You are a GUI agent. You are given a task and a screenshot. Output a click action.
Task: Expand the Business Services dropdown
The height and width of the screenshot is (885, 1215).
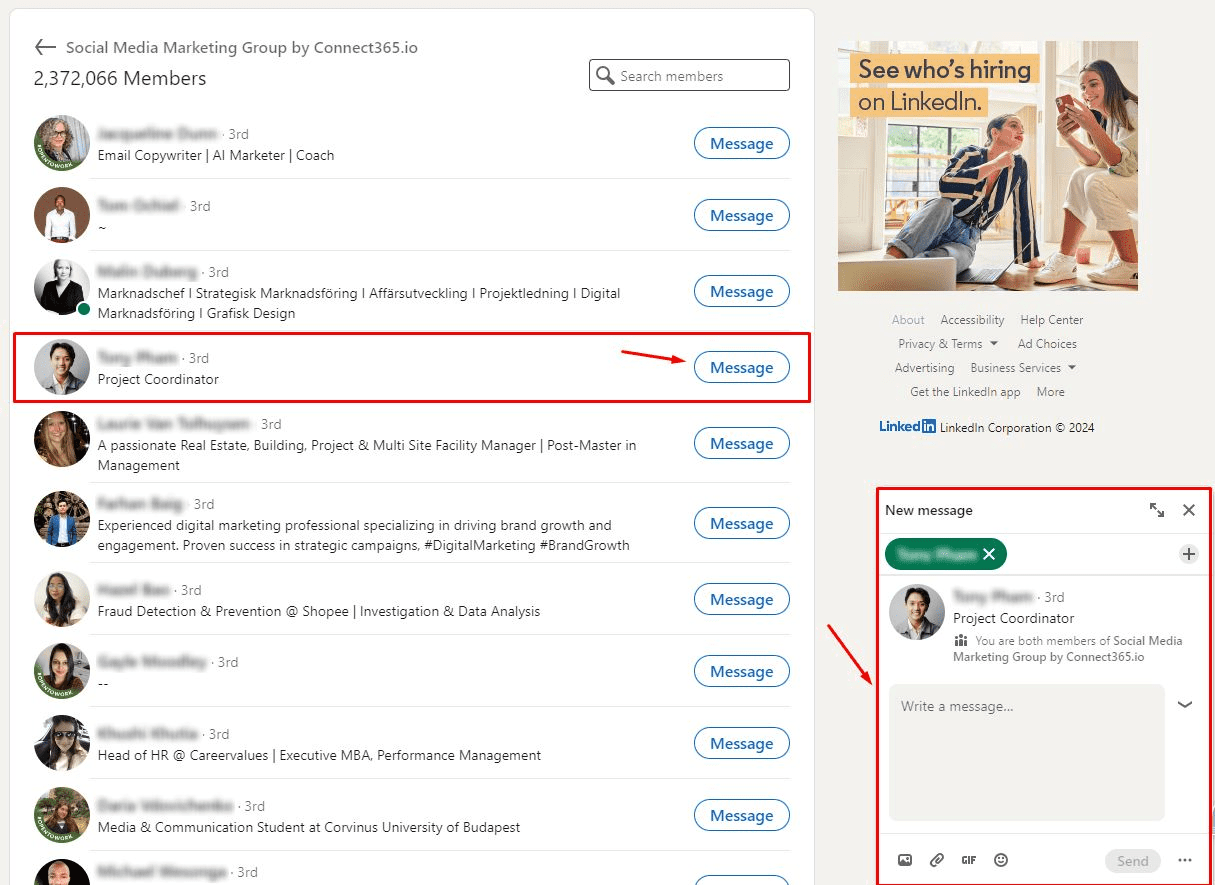1023,368
